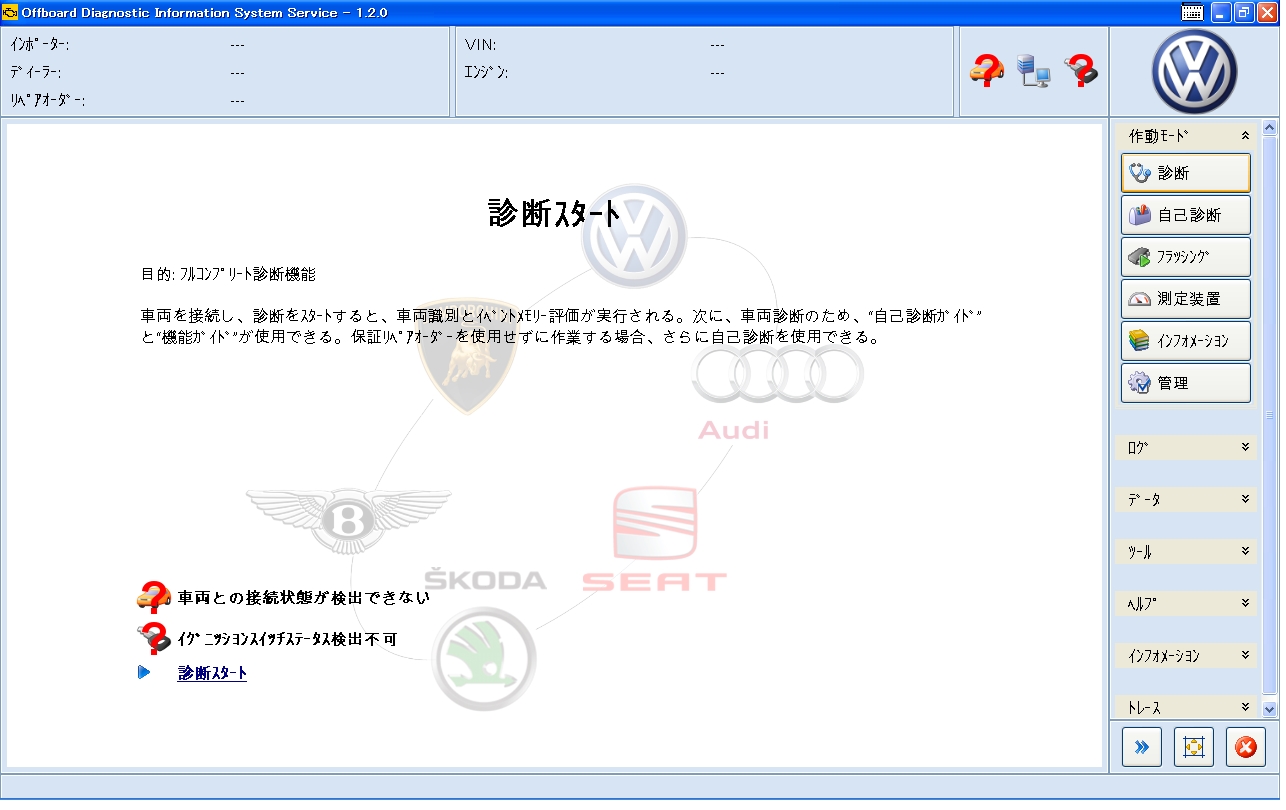The height and width of the screenshot is (810, 1286).
Task: Select the インフォメーション button under 作動モード
Action: [1186, 341]
